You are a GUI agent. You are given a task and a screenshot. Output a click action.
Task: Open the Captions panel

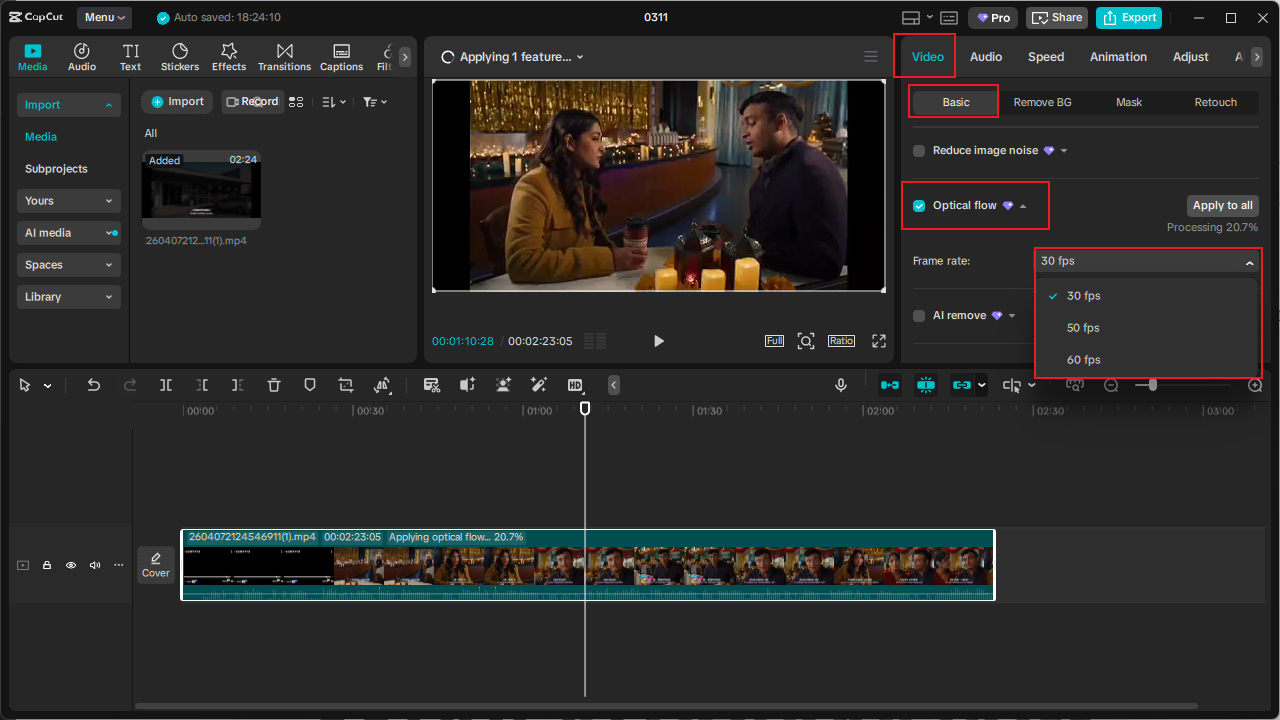(x=341, y=57)
